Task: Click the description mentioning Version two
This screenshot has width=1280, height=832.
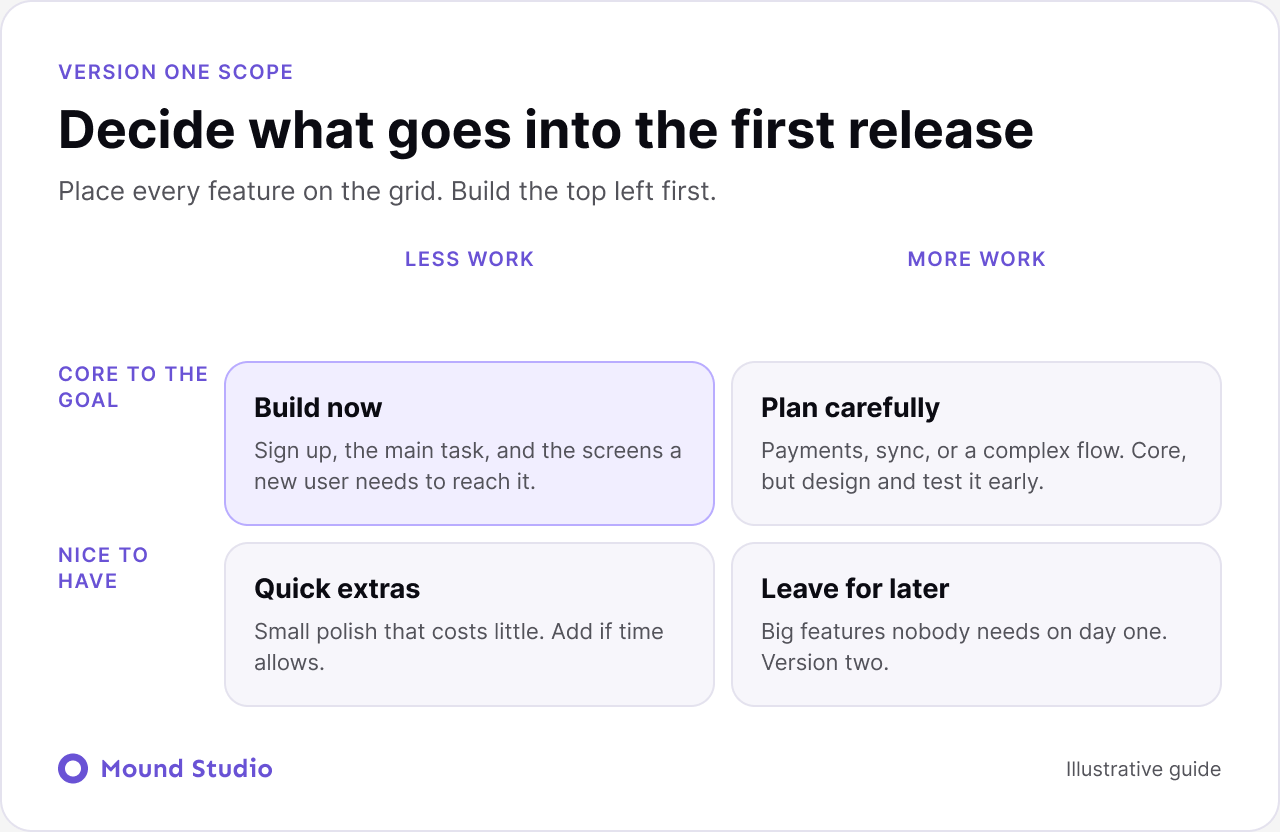Action: tap(964, 647)
